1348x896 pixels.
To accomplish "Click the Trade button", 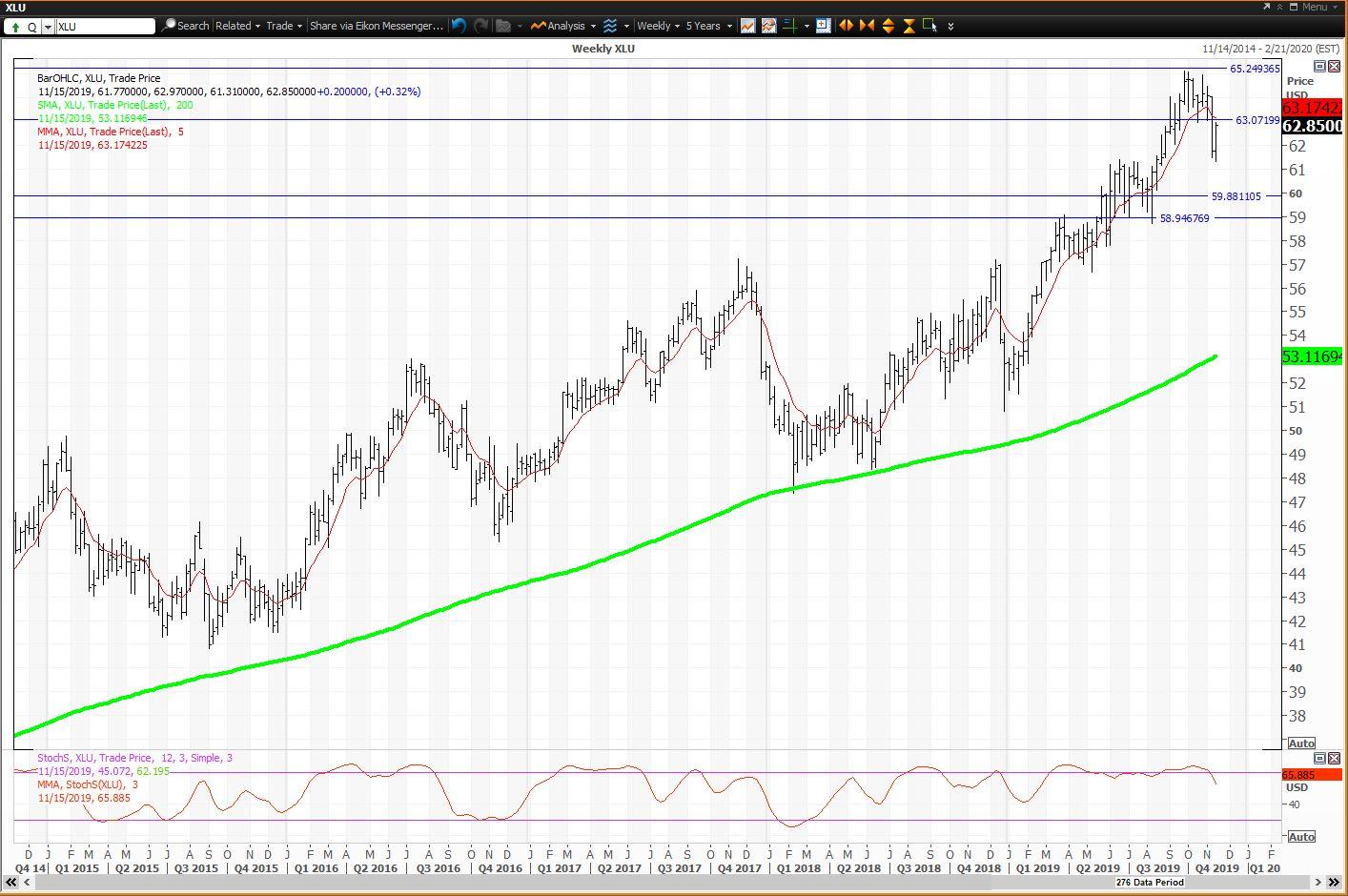I will tap(282, 26).
